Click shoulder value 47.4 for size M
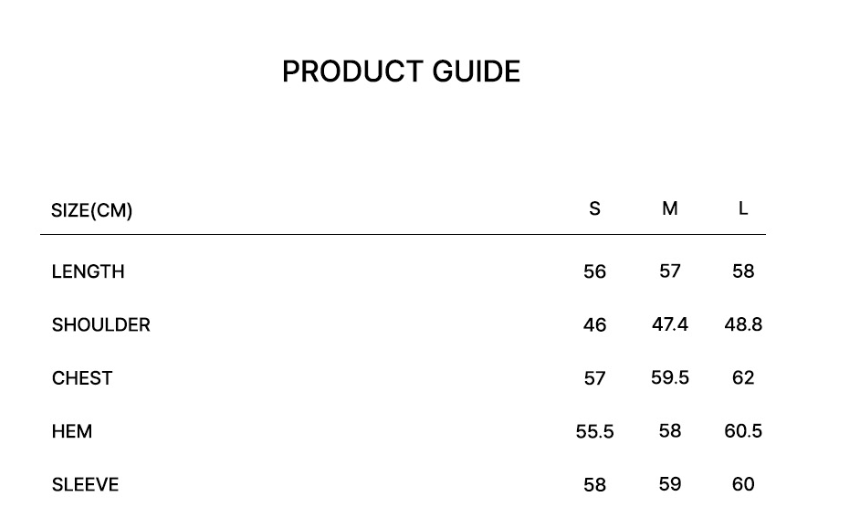Image resolution: width=845 pixels, height=523 pixels. [x=670, y=325]
